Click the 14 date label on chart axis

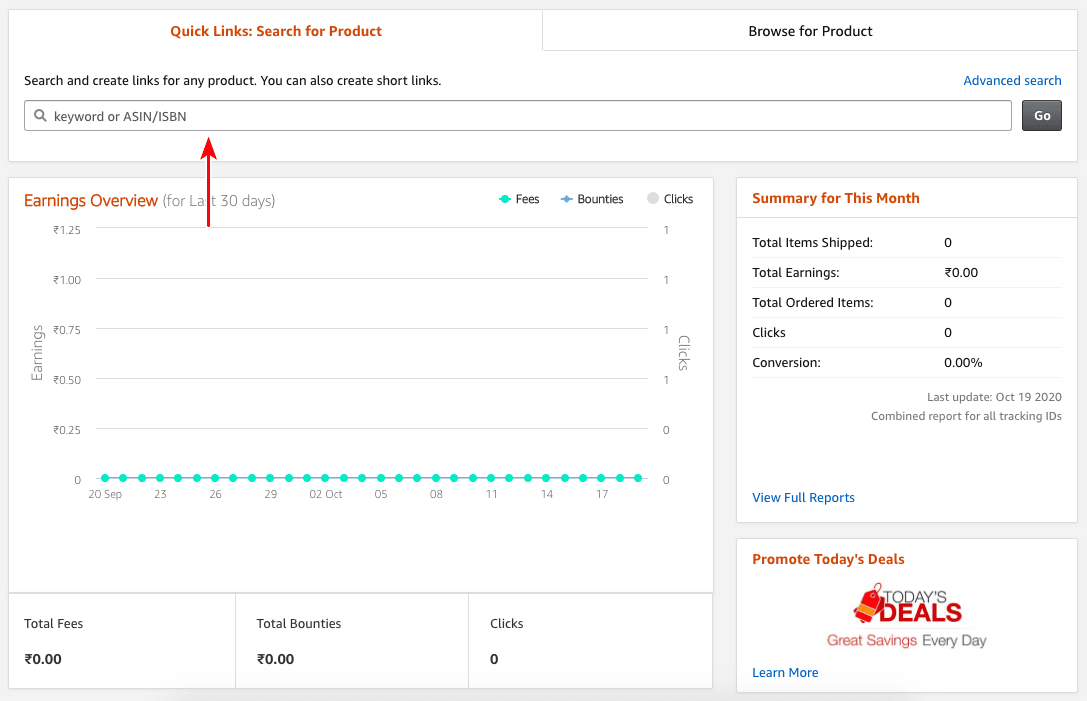pos(547,494)
